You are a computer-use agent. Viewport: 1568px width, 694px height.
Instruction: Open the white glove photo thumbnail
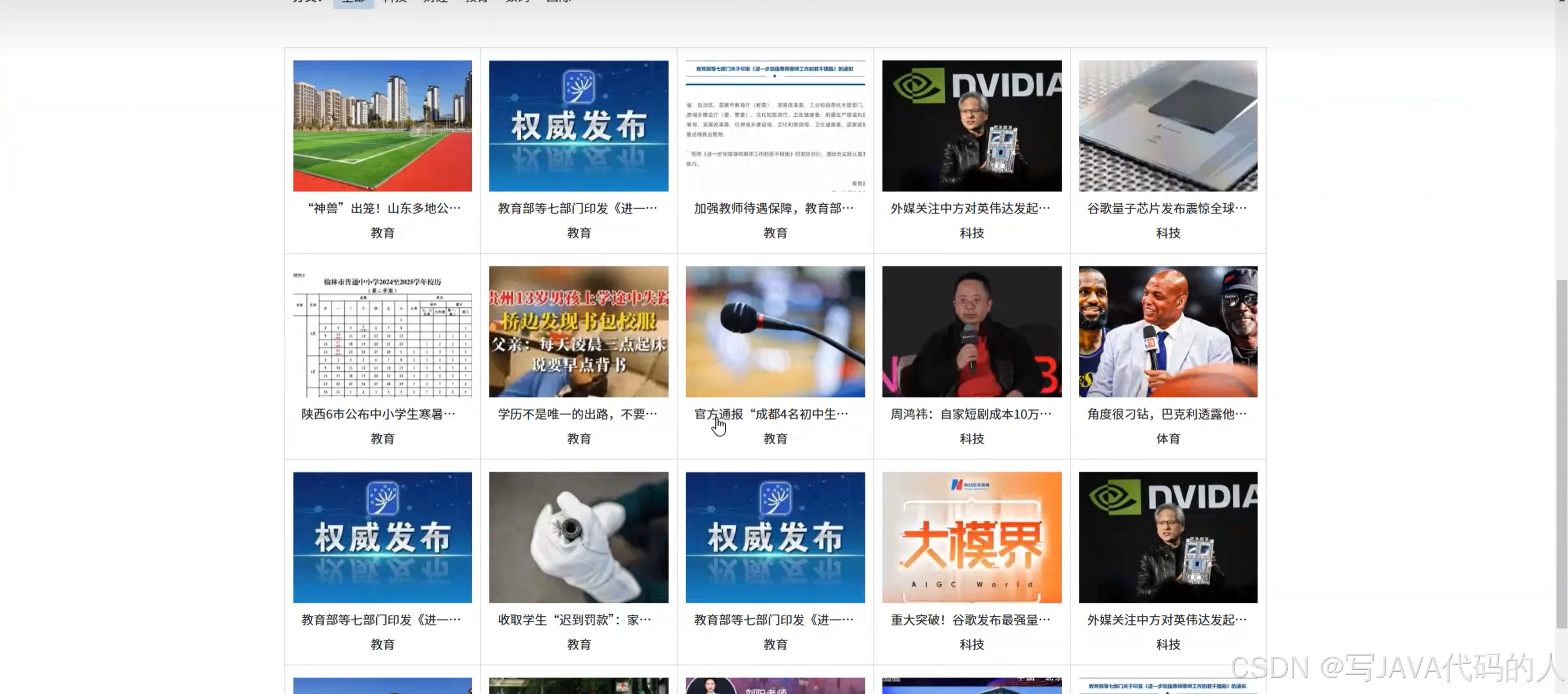[x=578, y=538]
